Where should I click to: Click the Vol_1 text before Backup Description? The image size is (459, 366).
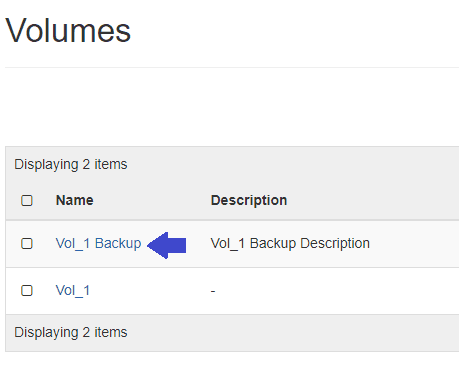point(228,244)
